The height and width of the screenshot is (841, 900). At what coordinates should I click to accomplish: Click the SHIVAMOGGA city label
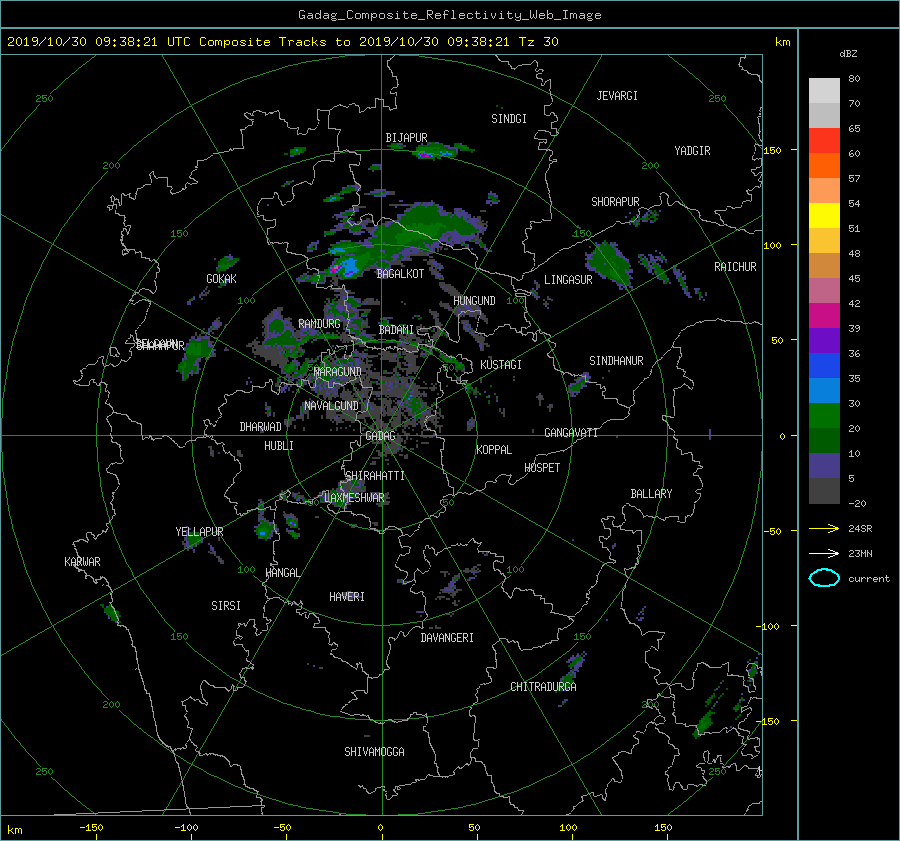[374, 751]
